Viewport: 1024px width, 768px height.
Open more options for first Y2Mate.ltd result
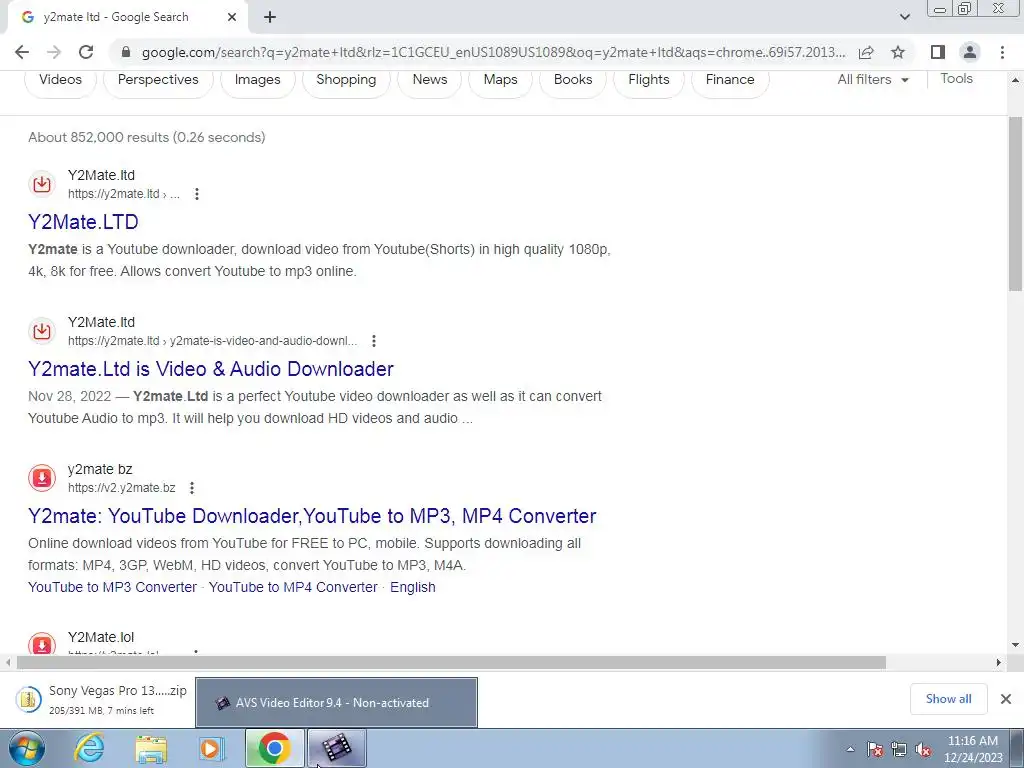pyautogui.click(x=197, y=194)
